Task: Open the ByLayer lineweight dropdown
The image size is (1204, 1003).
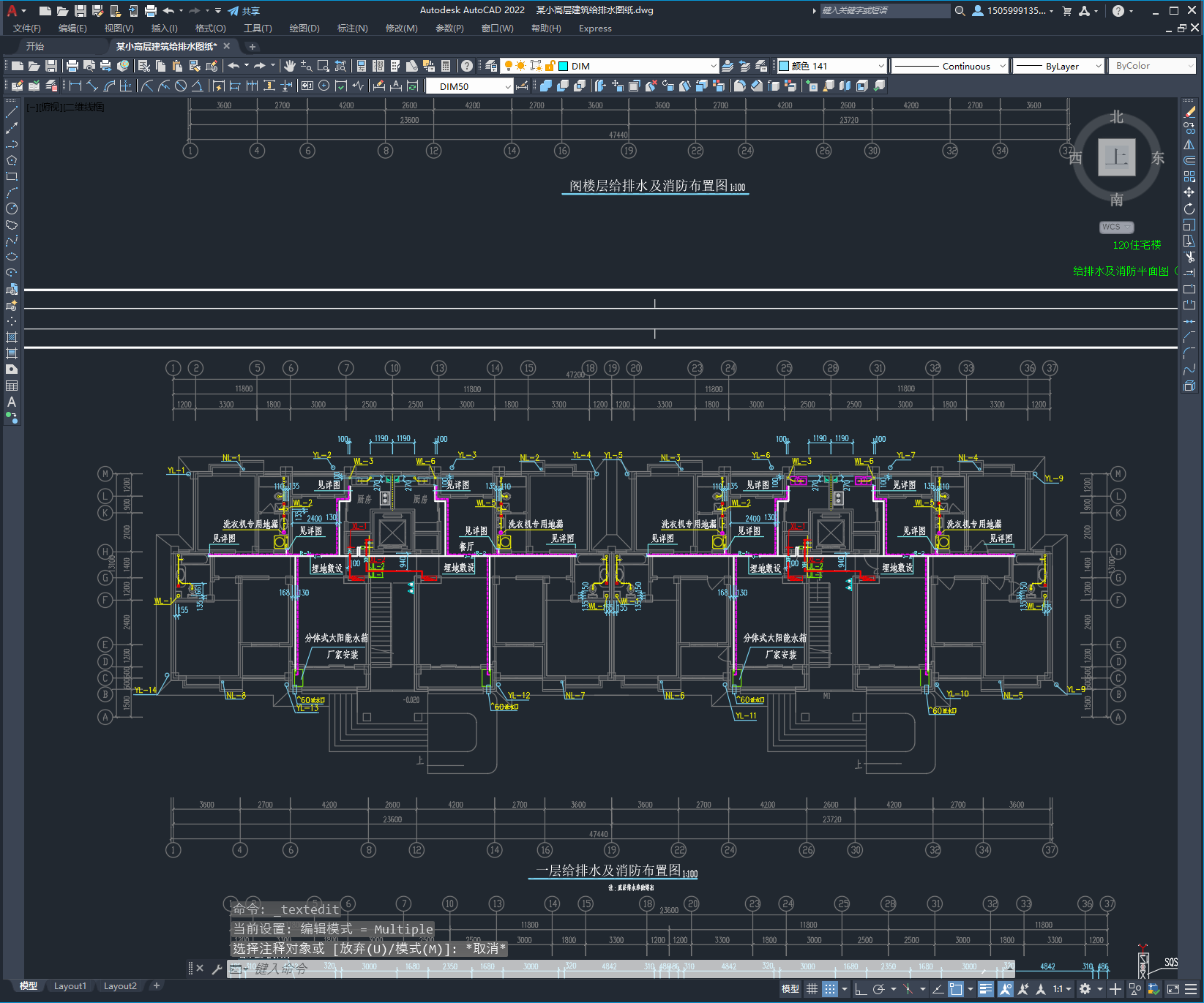Action: click(x=1099, y=66)
